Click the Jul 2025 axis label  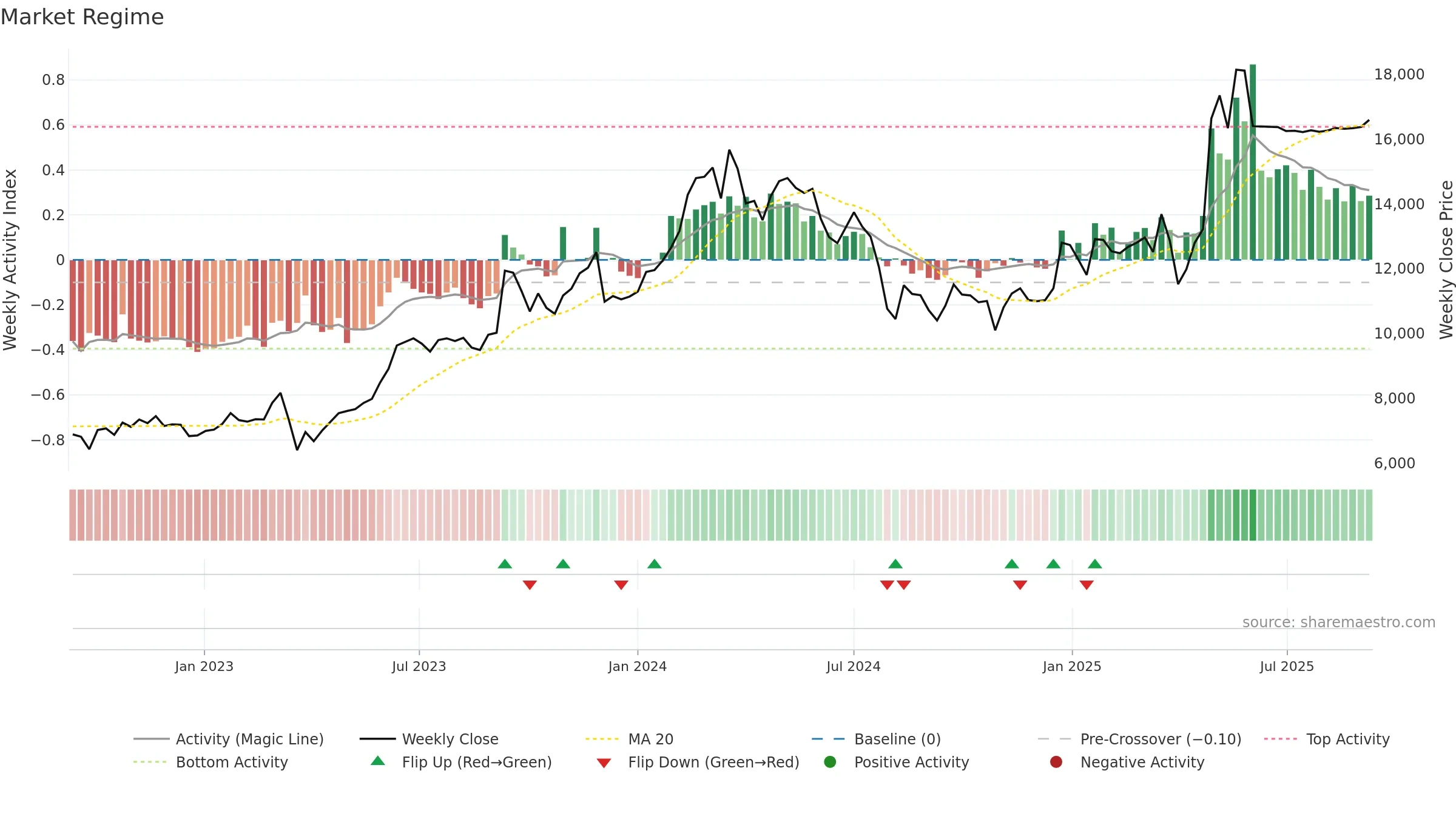click(x=1287, y=666)
